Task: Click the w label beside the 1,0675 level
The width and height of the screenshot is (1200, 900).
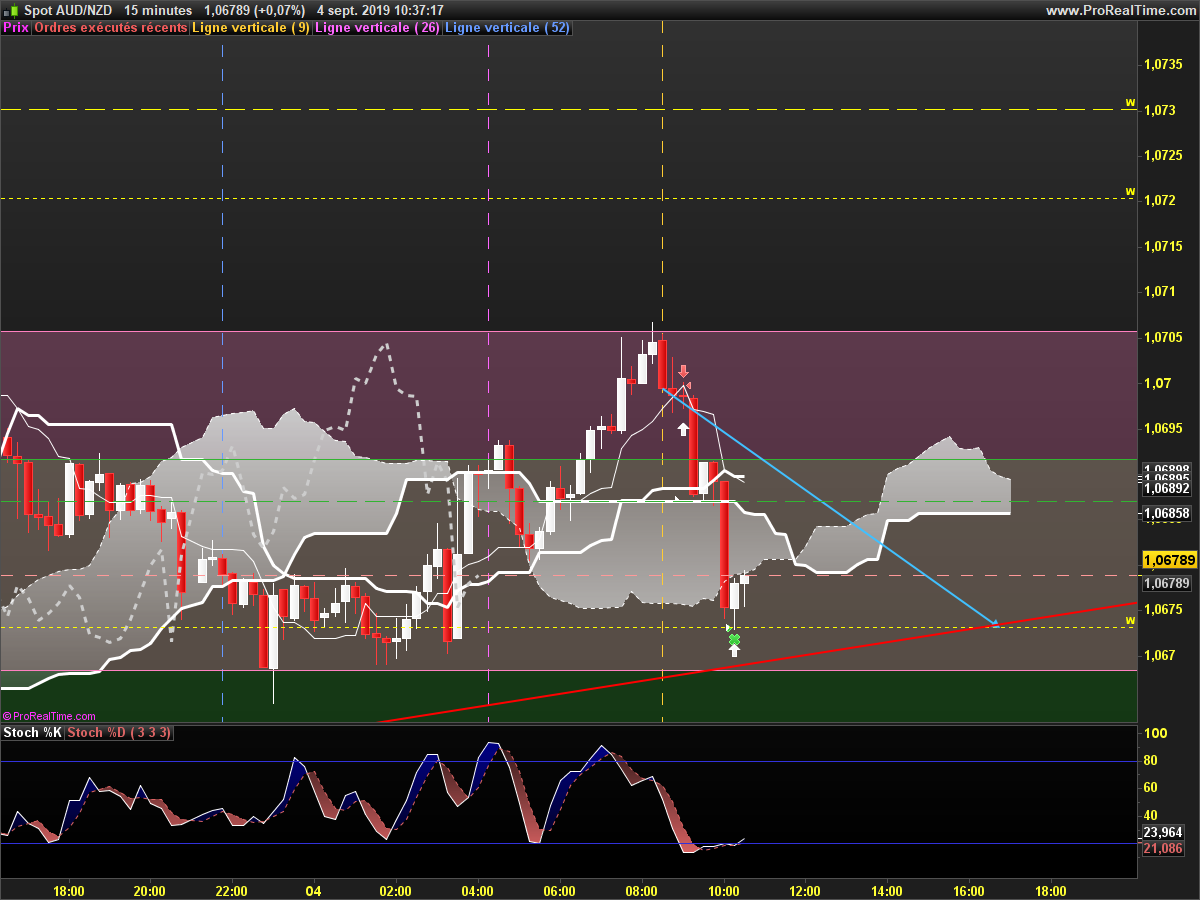Action: point(1130,620)
